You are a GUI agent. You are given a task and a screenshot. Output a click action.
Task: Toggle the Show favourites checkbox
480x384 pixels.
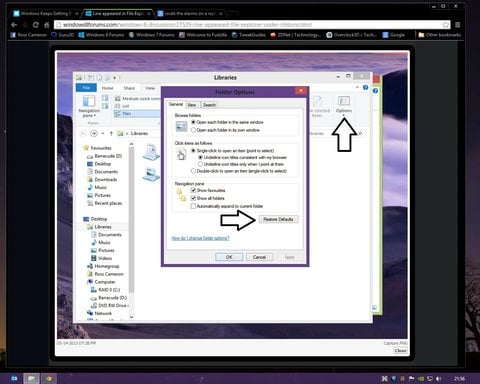[x=193, y=190]
